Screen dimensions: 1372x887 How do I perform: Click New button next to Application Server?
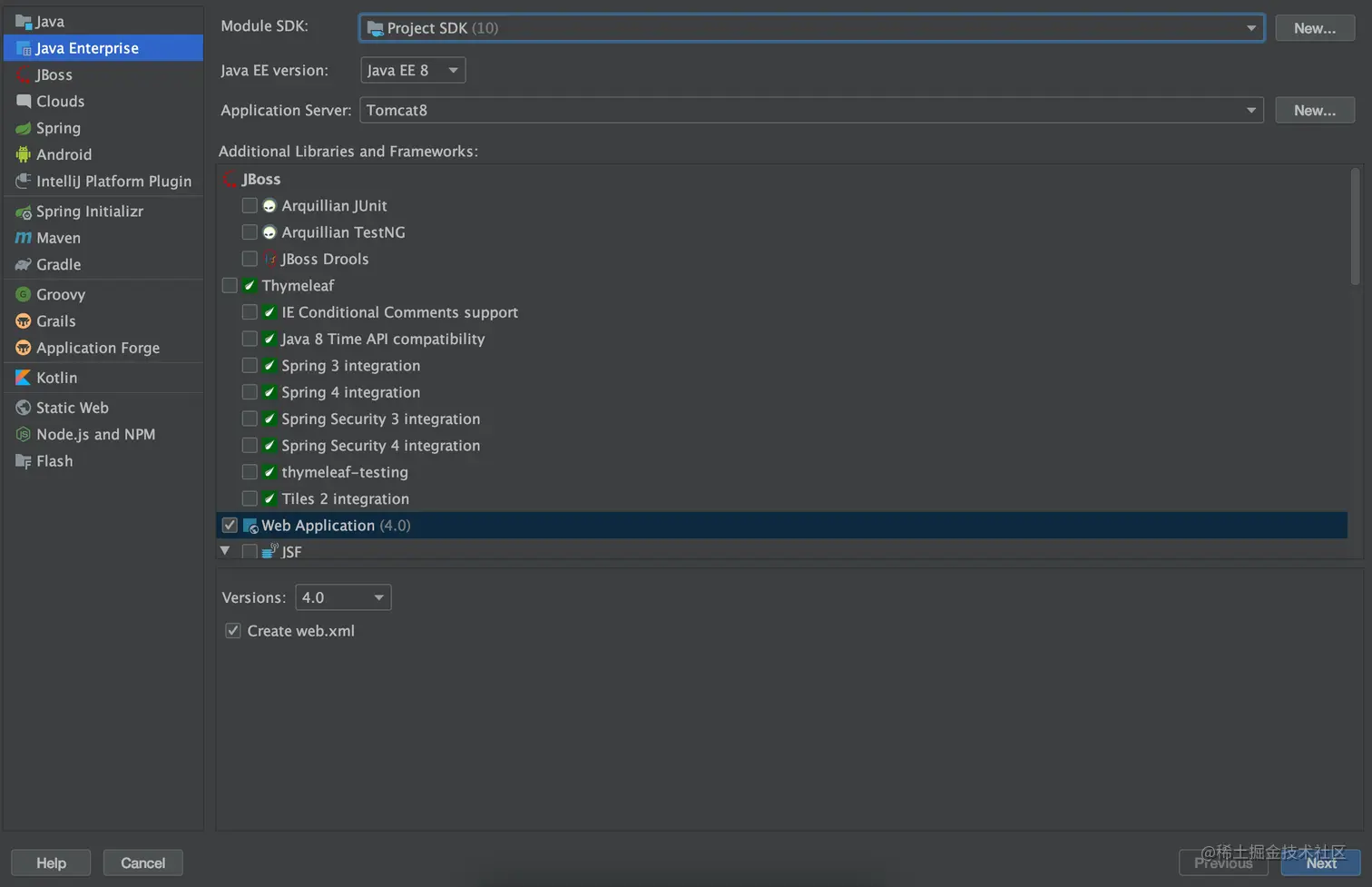coord(1315,110)
